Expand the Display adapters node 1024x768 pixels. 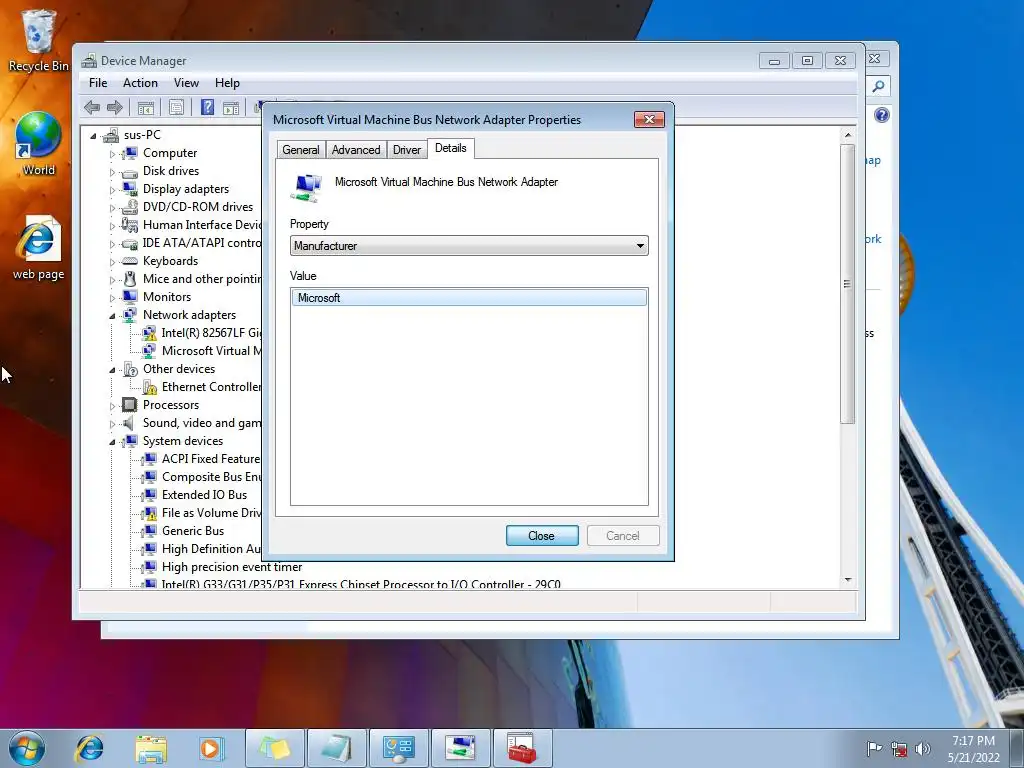(112, 190)
